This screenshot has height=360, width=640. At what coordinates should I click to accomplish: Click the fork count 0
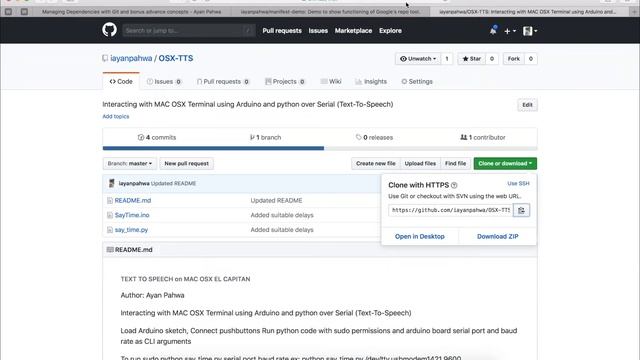pos(531,59)
